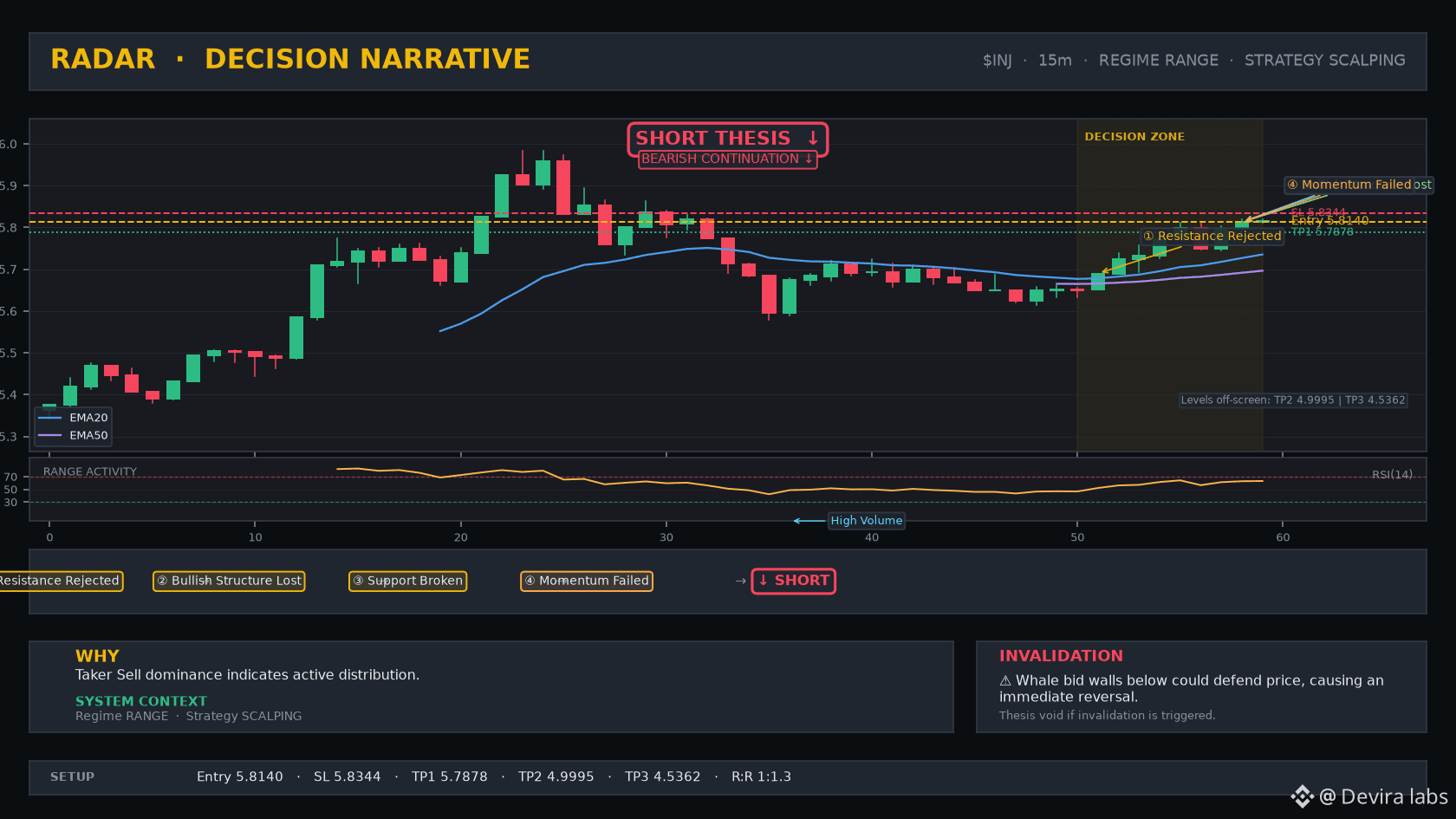Click the warning icon in Invalidation panel
Image resolution: width=1456 pixels, height=819 pixels.
click(x=1005, y=681)
